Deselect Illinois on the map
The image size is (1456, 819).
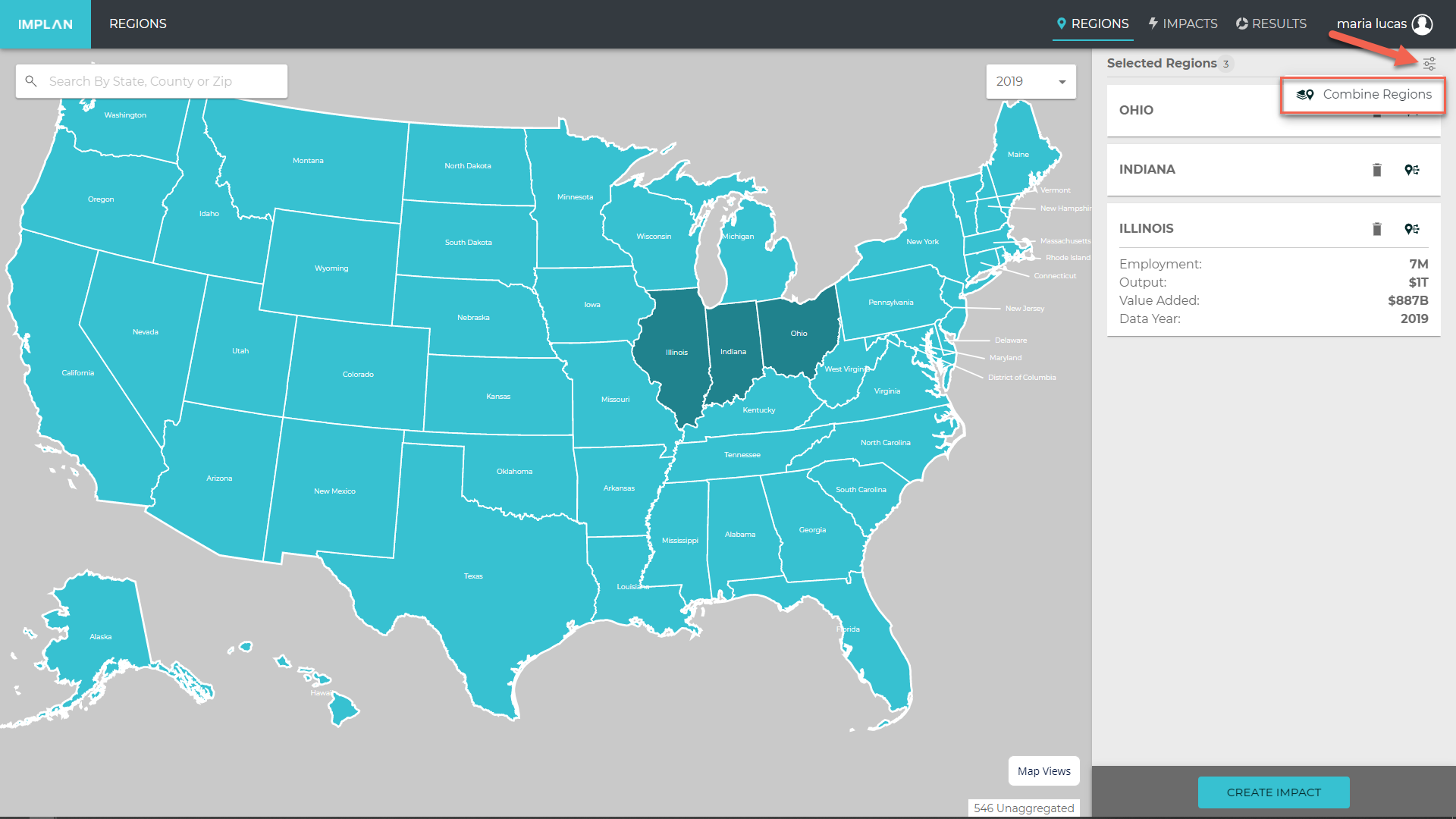click(x=676, y=353)
